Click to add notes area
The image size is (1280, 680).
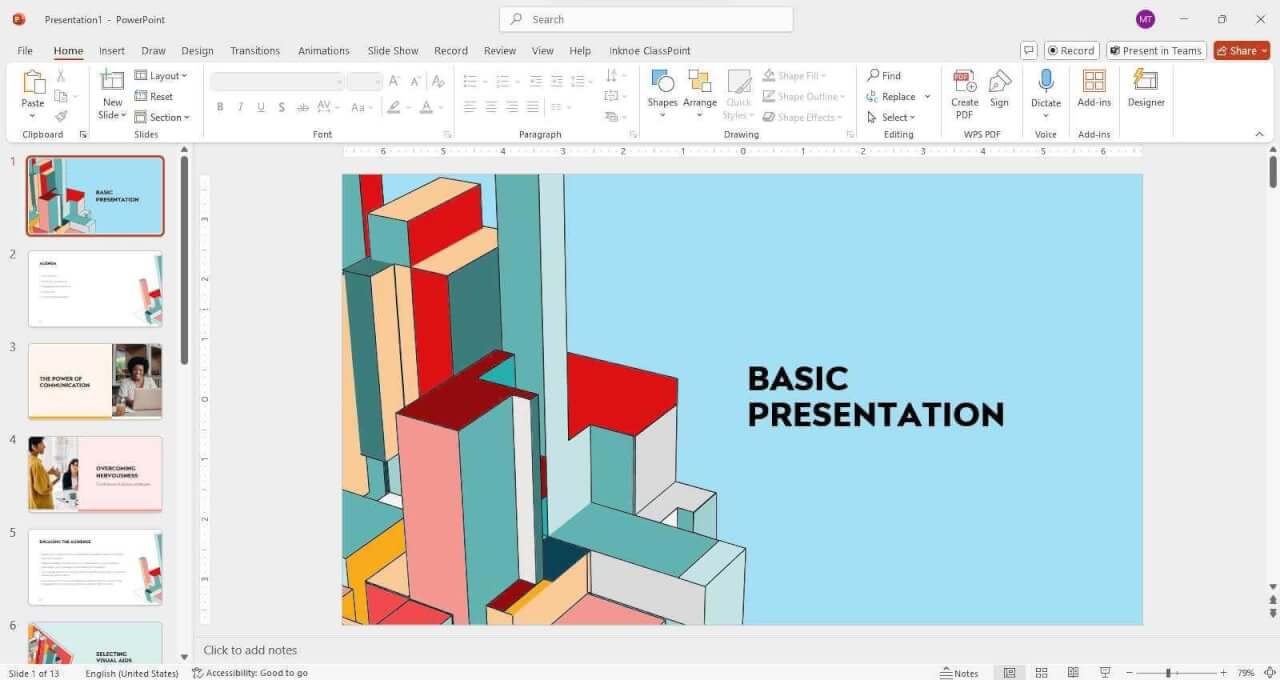[250, 650]
